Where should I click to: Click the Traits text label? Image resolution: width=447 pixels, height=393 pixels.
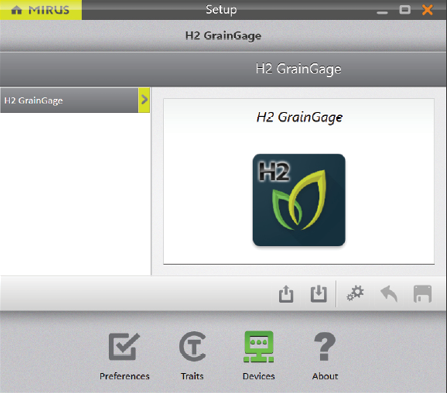(x=192, y=376)
